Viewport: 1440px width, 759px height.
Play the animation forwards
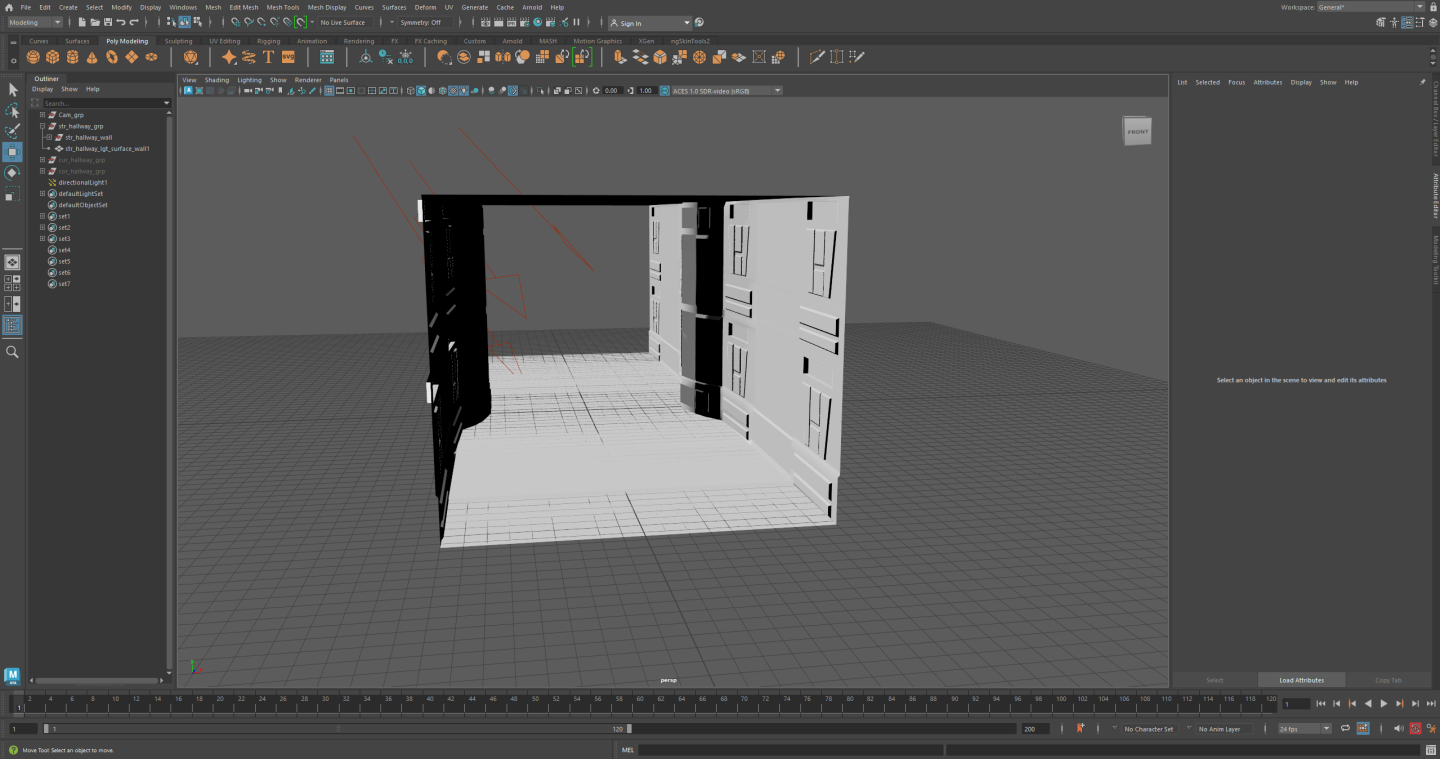click(1384, 704)
